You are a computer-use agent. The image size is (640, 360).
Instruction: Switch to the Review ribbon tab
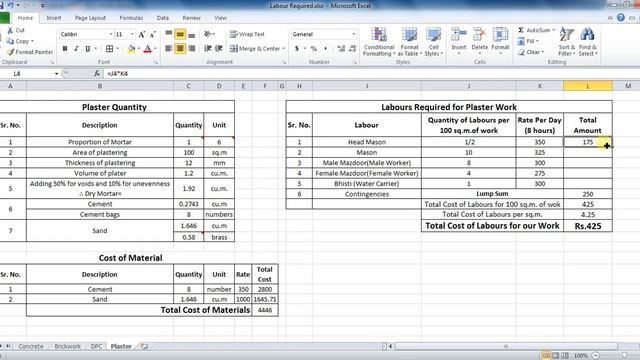tap(191, 18)
